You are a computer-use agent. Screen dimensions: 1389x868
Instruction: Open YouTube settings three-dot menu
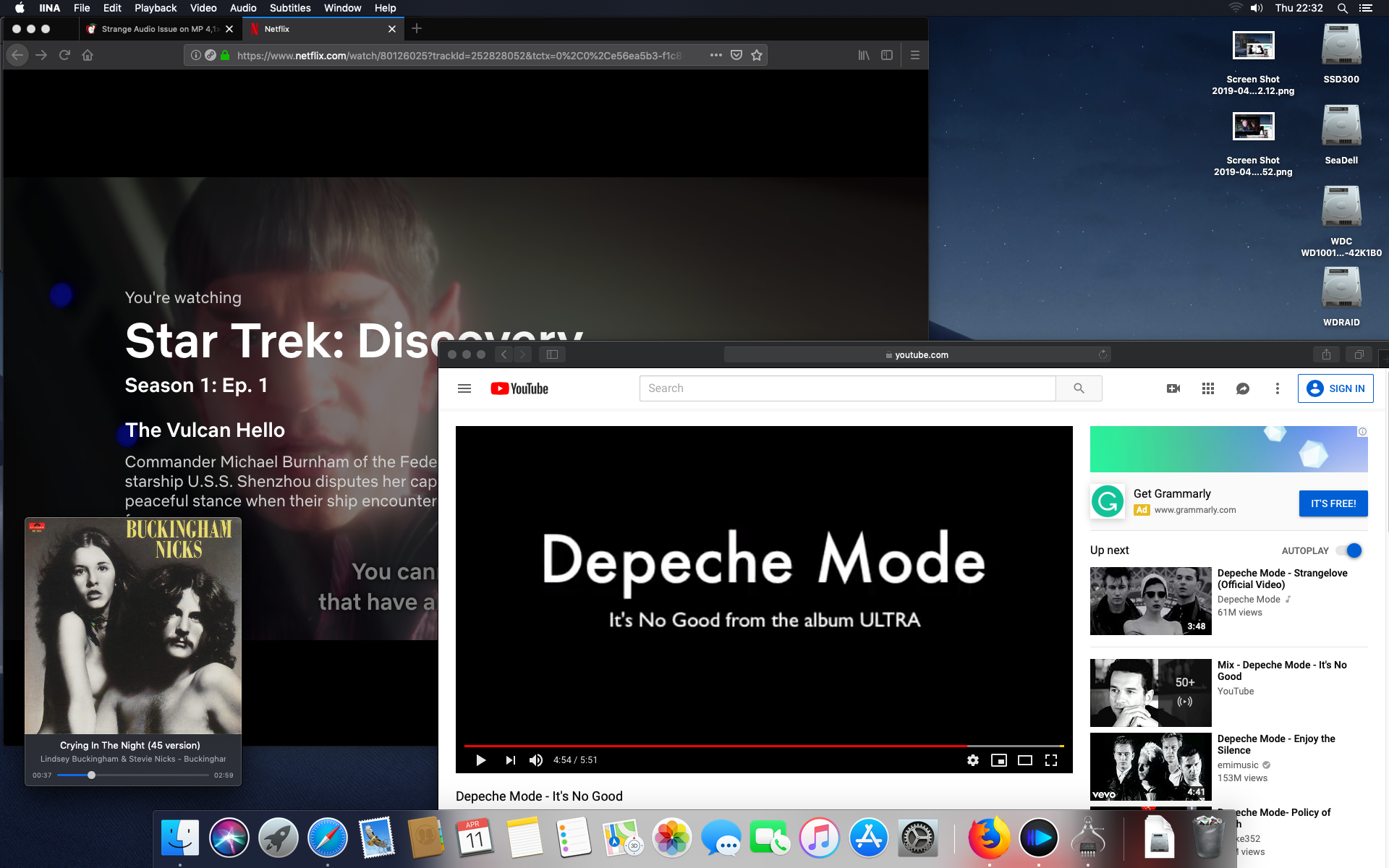pos(1278,388)
